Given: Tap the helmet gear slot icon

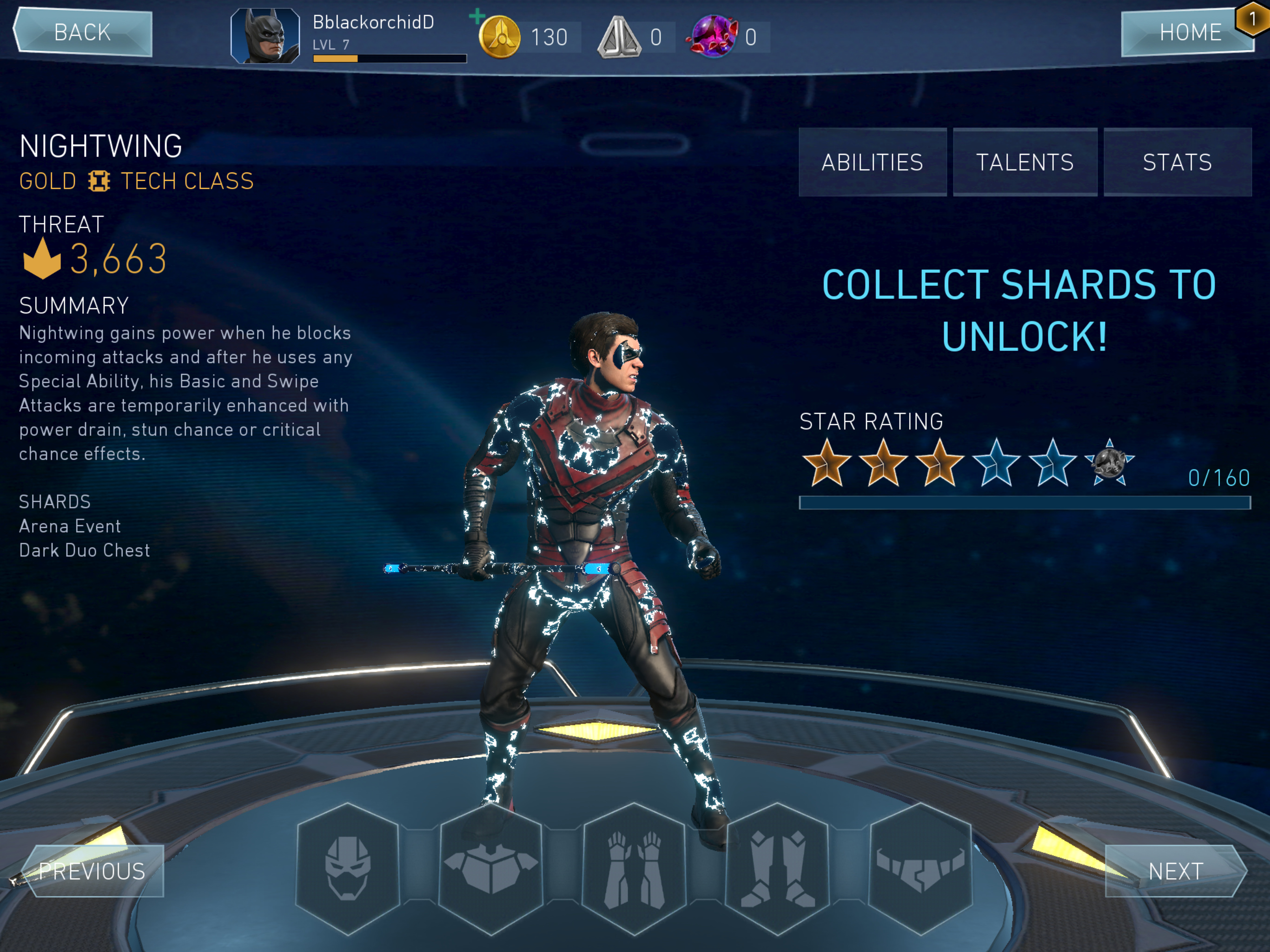Looking at the screenshot, I should tap(347, 867).
